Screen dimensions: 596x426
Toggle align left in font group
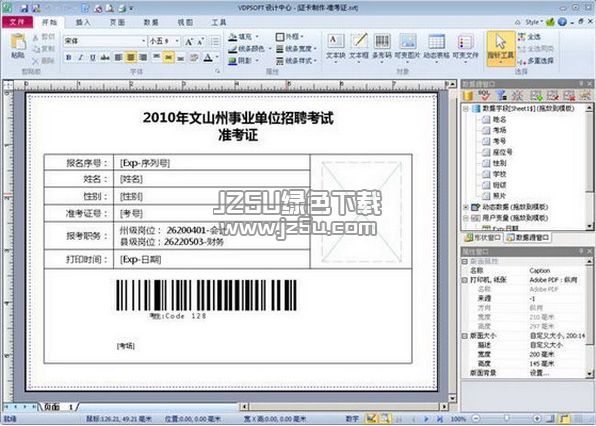(x=119, y=57)
